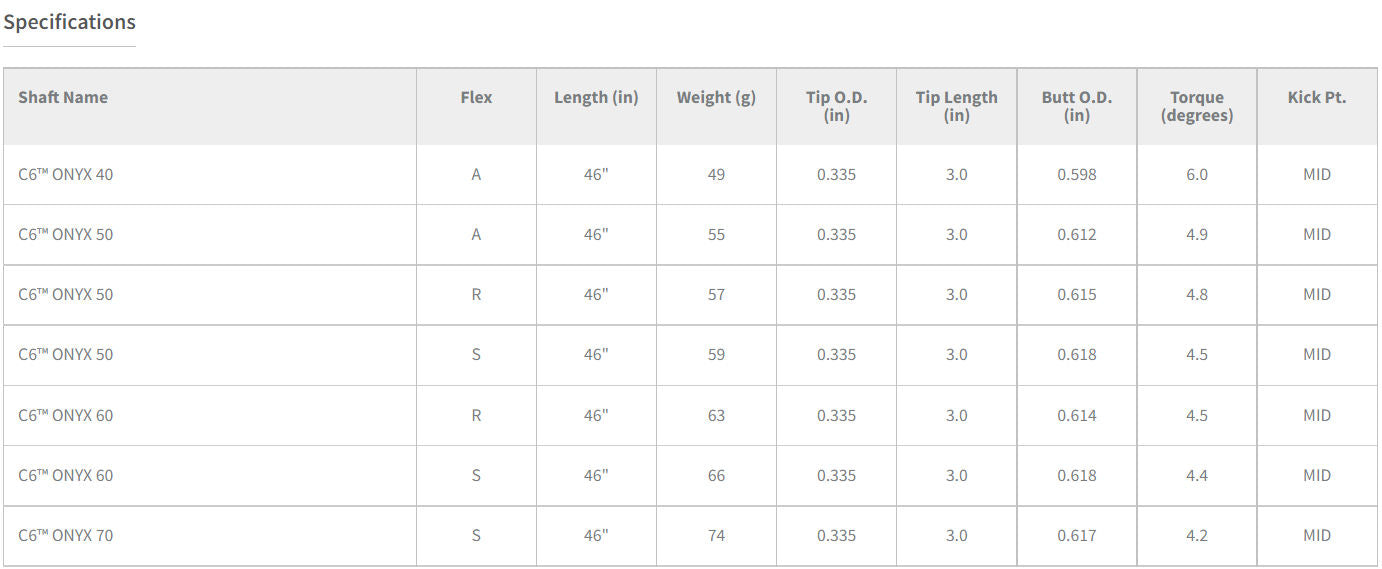
Task: Click the weight value 74
Action: pos(716,535)
